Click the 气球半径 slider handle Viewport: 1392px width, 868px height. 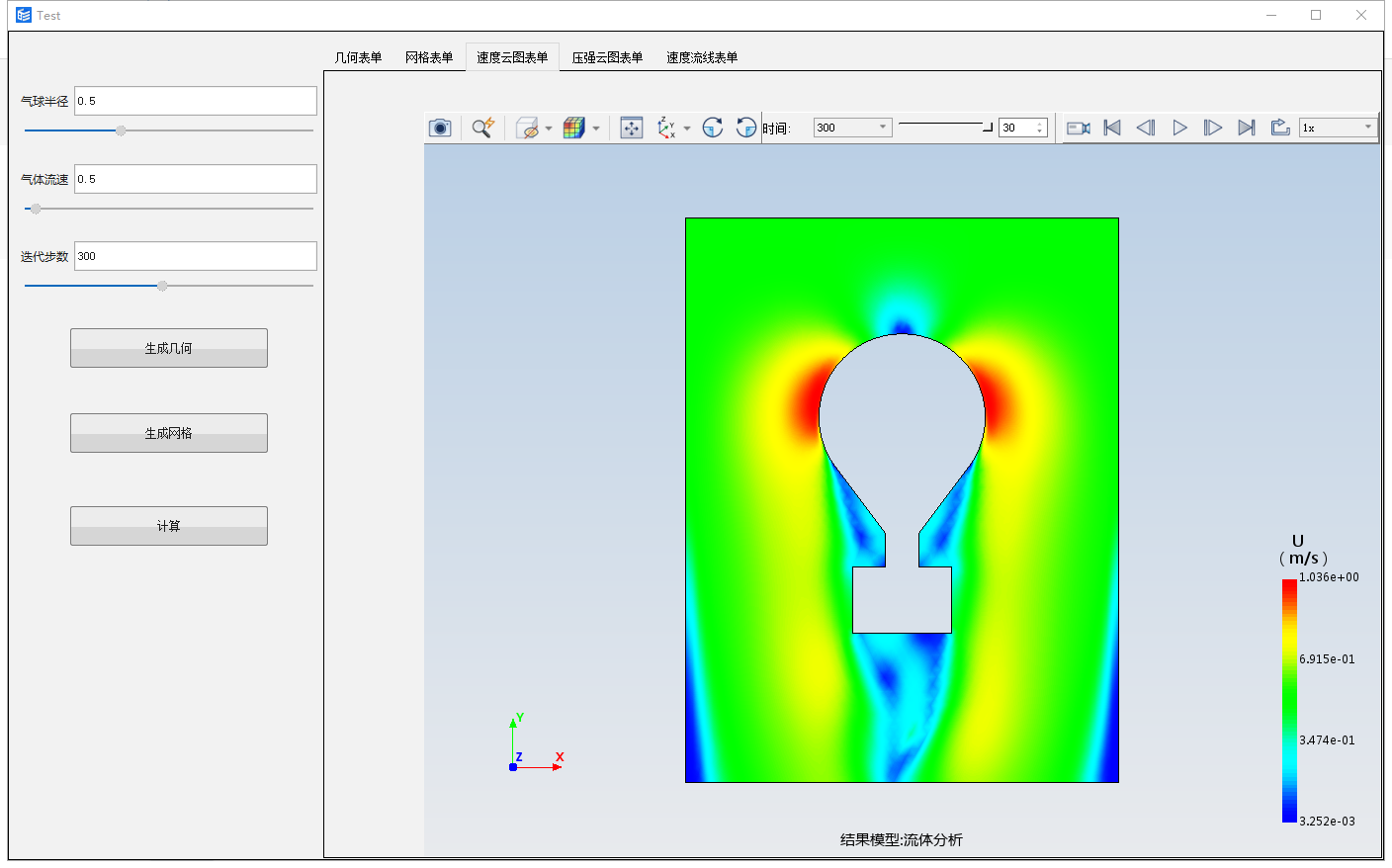click(x=121, y=130)
